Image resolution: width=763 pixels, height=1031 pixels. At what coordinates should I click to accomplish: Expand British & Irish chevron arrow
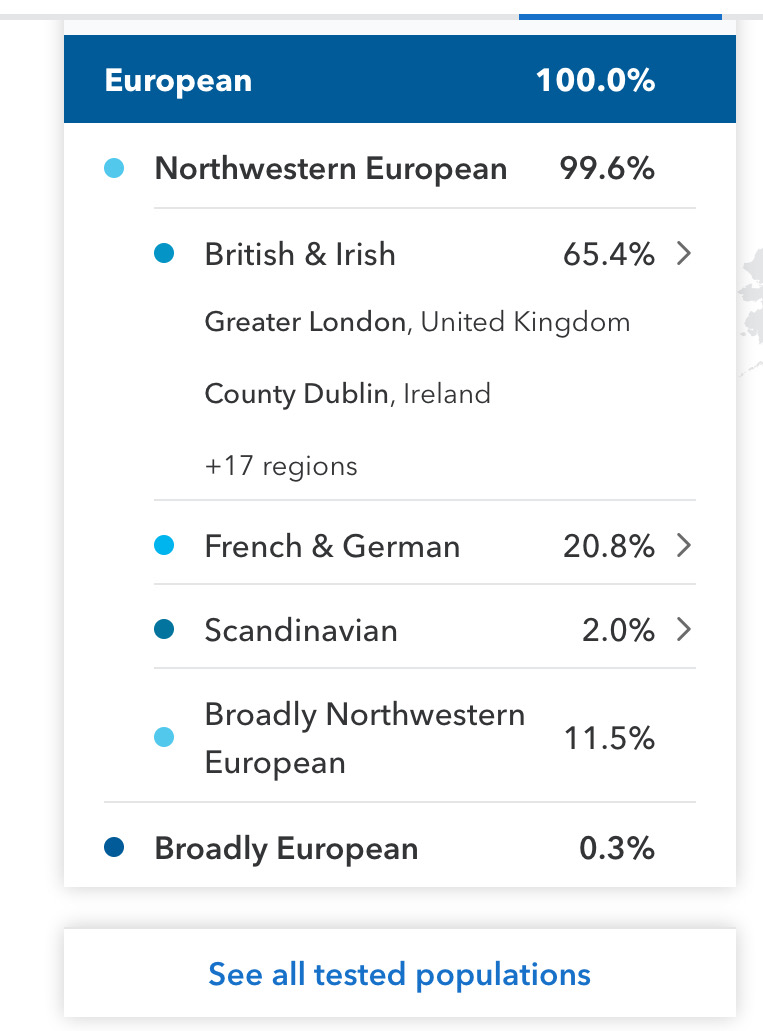coord(684,253)
